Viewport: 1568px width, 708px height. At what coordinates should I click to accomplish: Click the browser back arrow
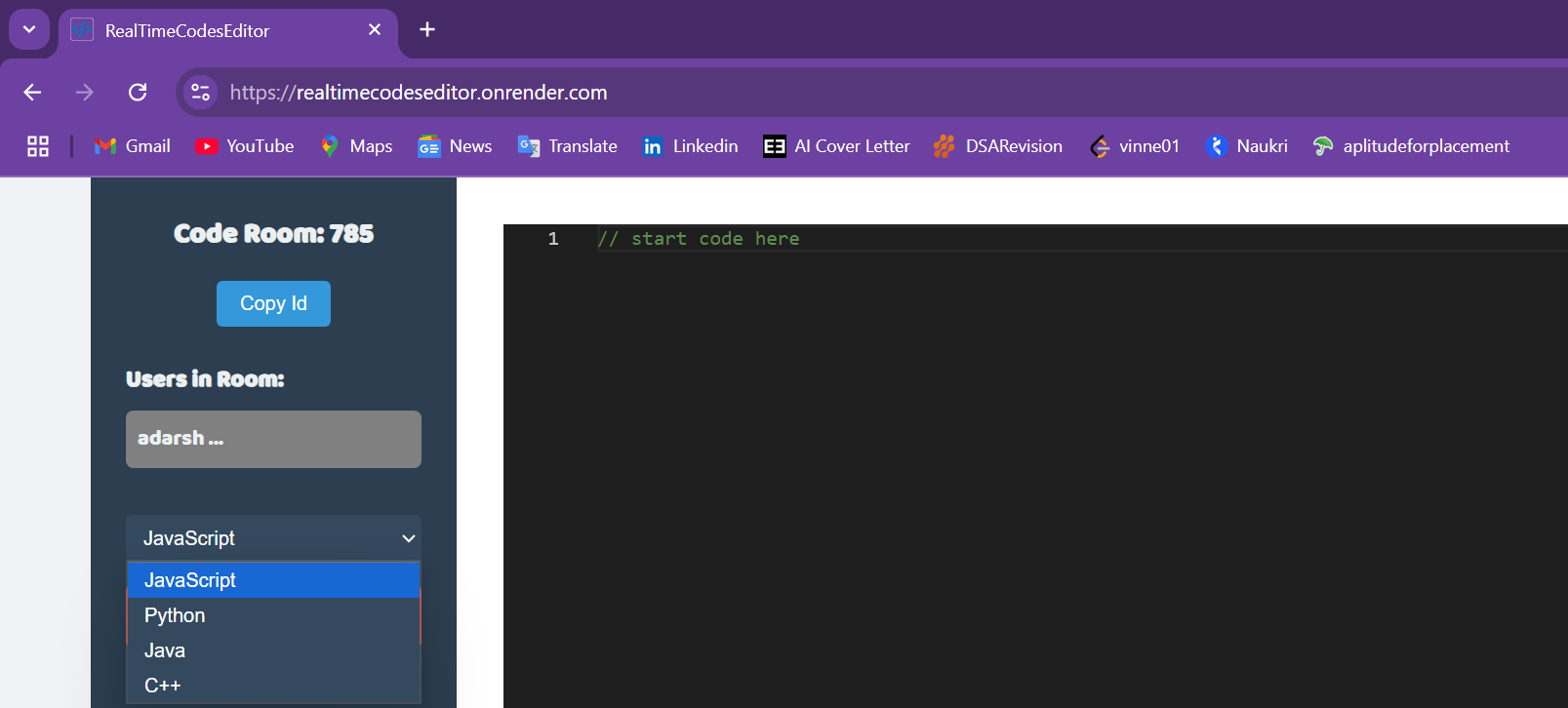click(32, 92)
